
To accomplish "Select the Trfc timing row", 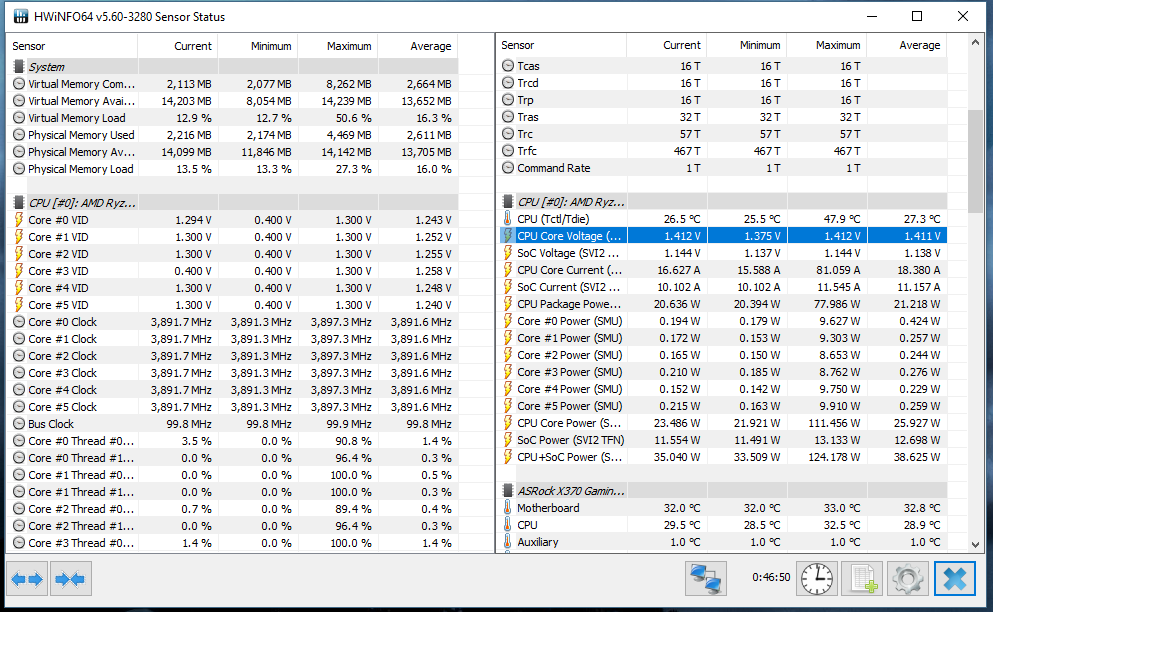I will pyautogui.click(x=722, y=151).
